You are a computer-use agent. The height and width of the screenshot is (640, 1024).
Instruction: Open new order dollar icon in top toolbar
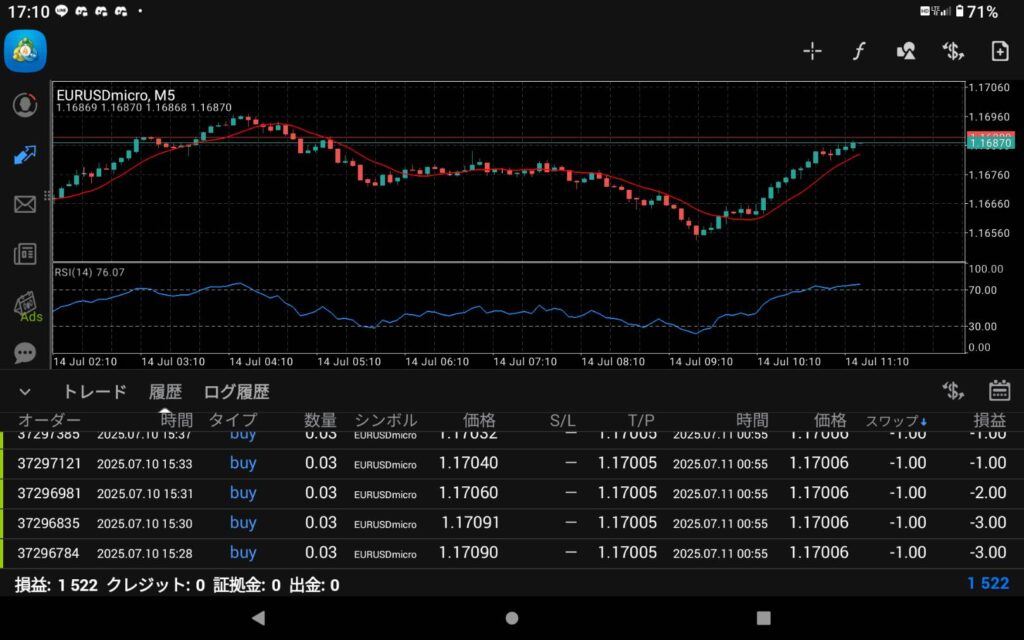pyautogui.click(x=953, y=51)
